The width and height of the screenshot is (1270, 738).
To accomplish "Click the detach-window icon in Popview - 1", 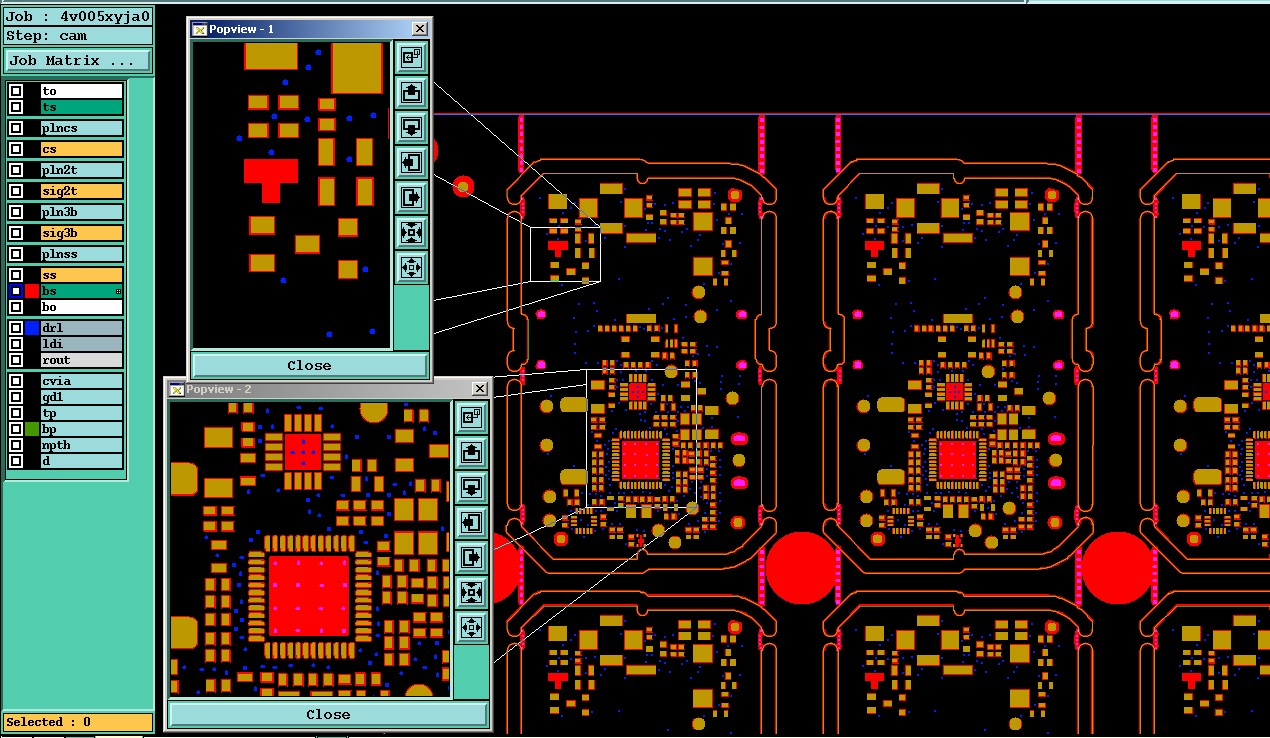I will tap(411, 57).
